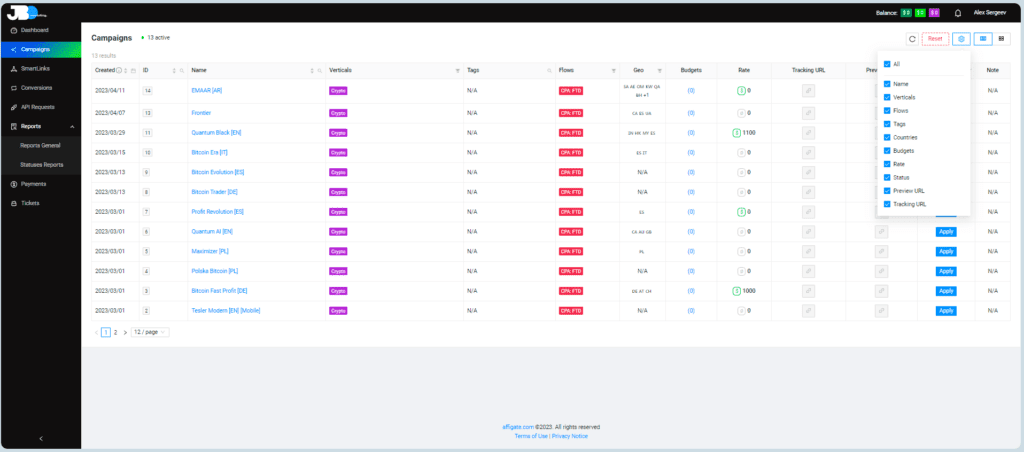Screen dimensions: 1024x452
Task: Click filter icon in Verticals column header
Action: click(458, 71)
